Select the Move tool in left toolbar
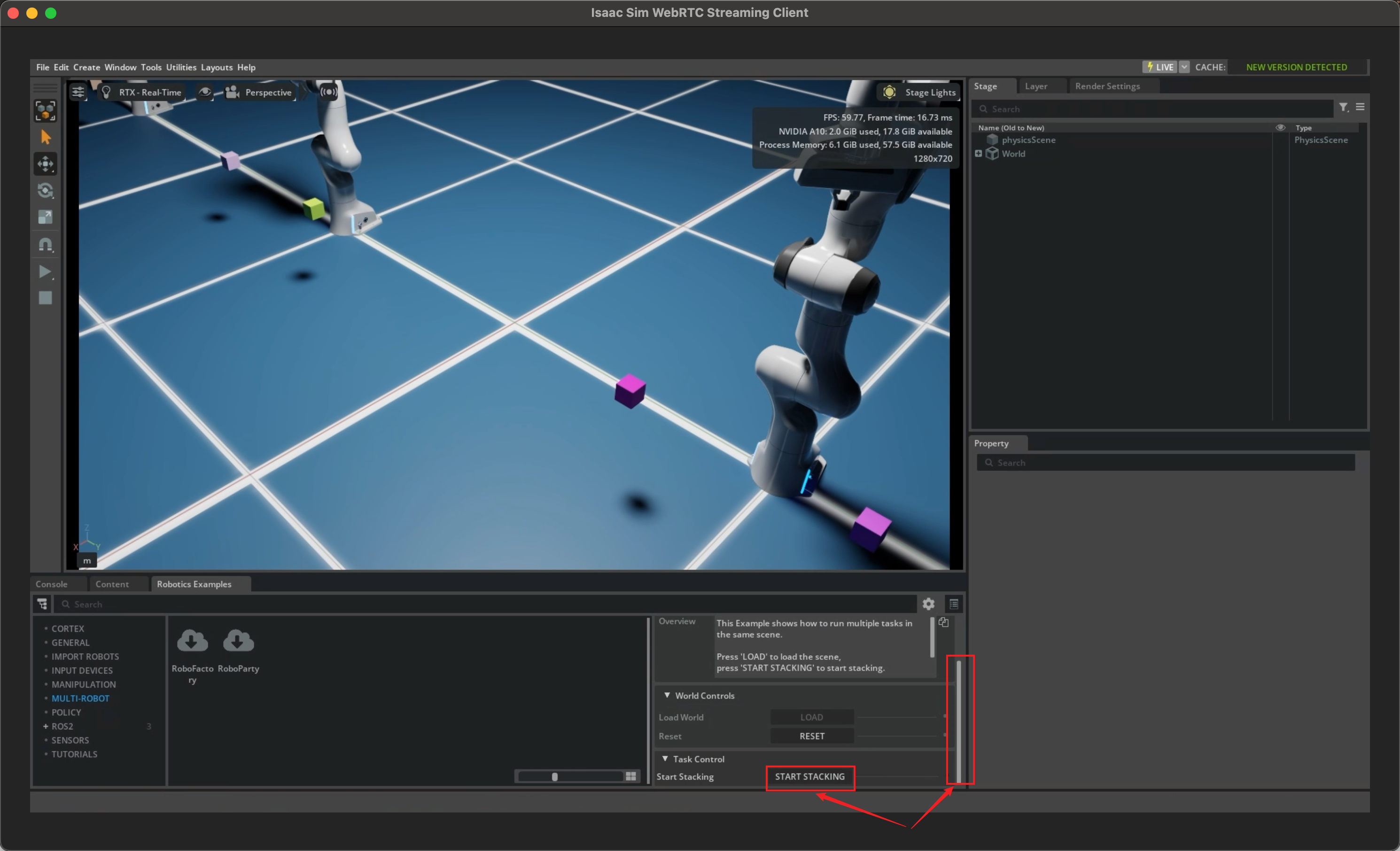Image resolution: width=1400 pixels, height=851 pixels. click(46, 164)
